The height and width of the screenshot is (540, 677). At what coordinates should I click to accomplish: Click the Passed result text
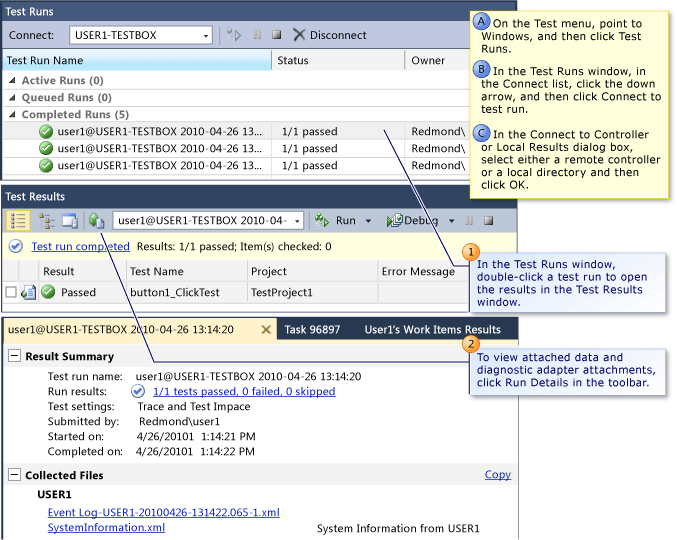point(78,293)
